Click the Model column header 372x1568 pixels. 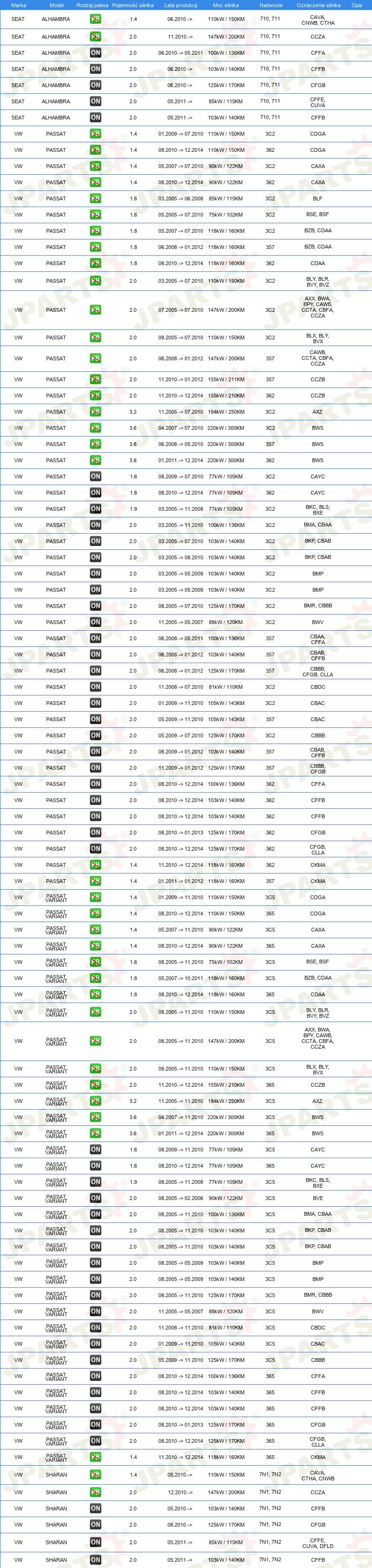57,6
